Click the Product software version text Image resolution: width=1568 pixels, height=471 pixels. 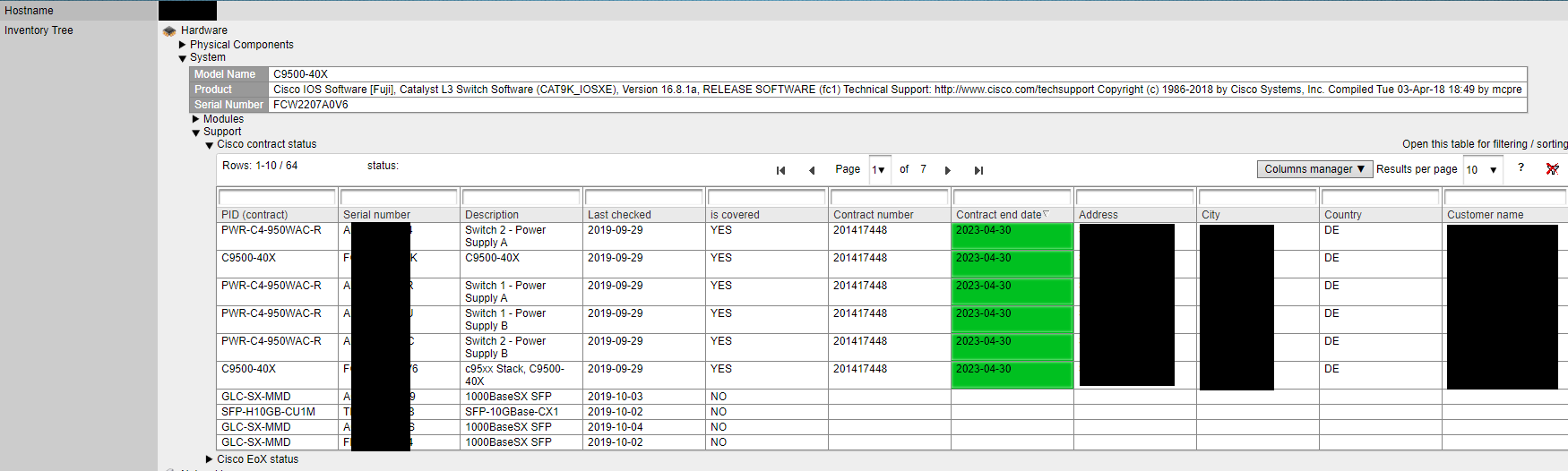pyautogui.click(x=897, y=90)
